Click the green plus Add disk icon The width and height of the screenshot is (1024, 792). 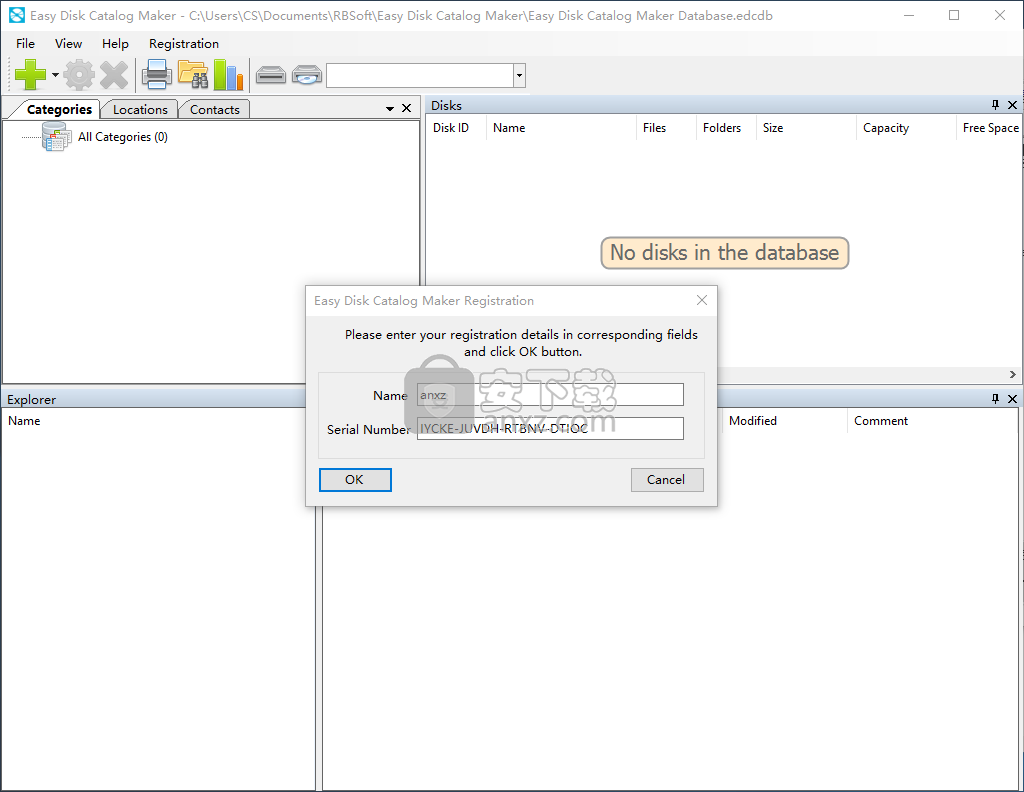(x=30, y=75)
